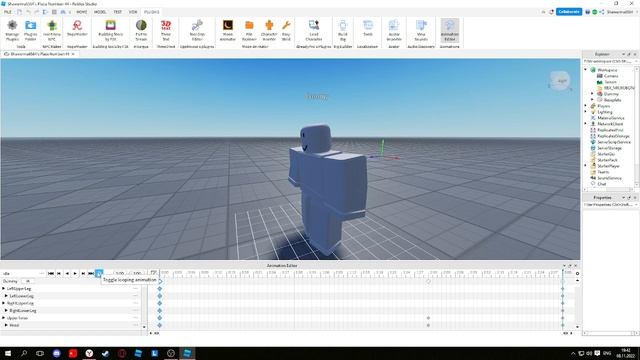Viewport: 640px width, 360px height.
Task: Launch Moon Animator from the ribbon
Action: click(228, 31)
